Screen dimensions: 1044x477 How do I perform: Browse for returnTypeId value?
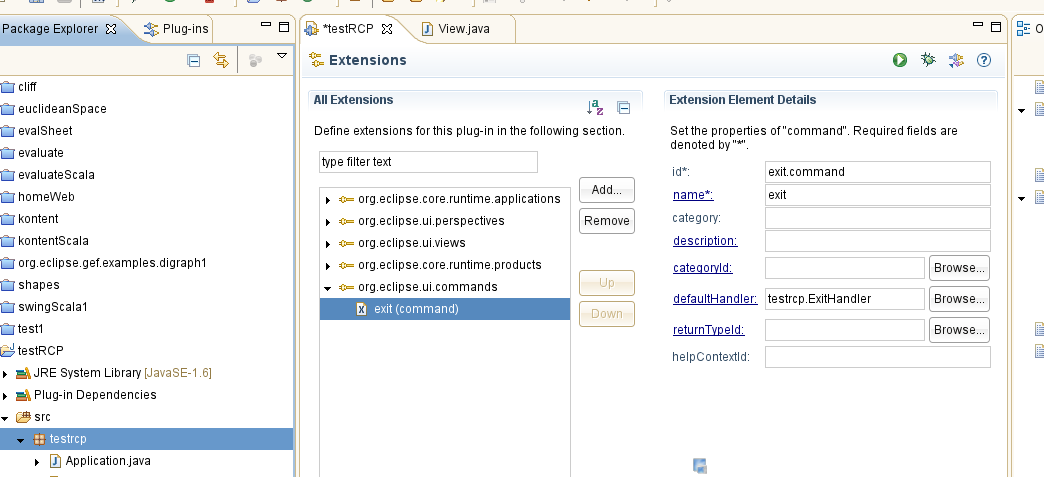coord(959,330)
